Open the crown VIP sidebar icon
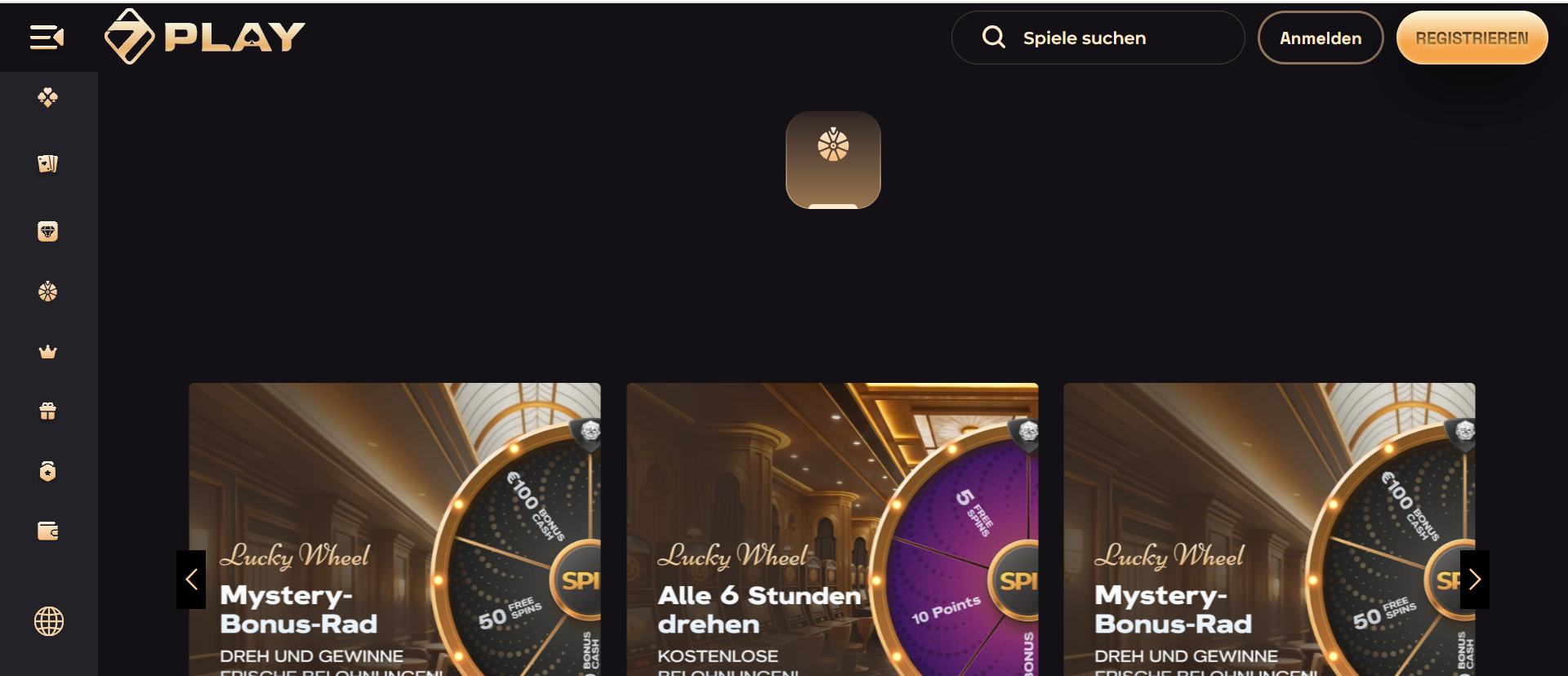Image resolution: width=1568 pixels, height=676 pixels. [48, 352]
